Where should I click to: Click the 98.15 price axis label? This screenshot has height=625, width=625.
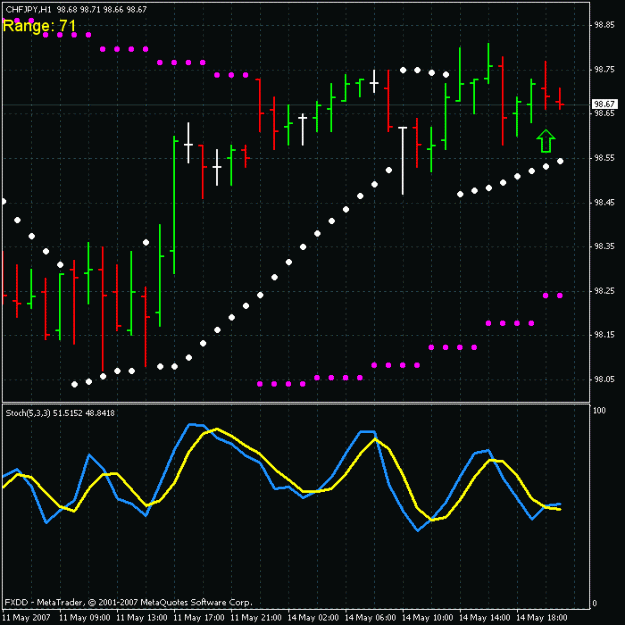click(604, 335)
